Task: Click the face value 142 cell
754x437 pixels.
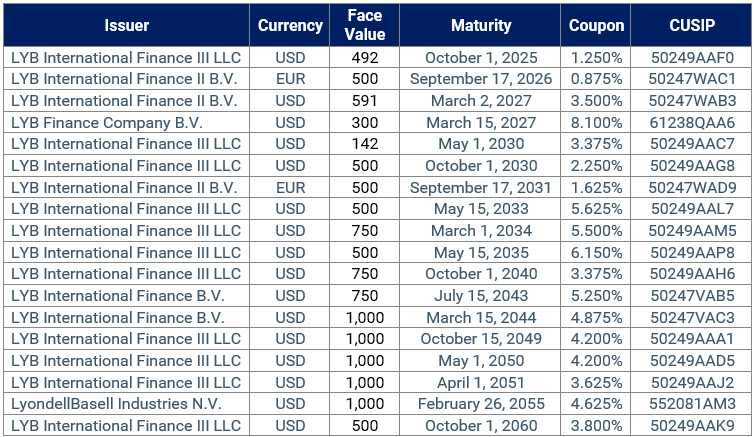Action: [x=365, y=144]
